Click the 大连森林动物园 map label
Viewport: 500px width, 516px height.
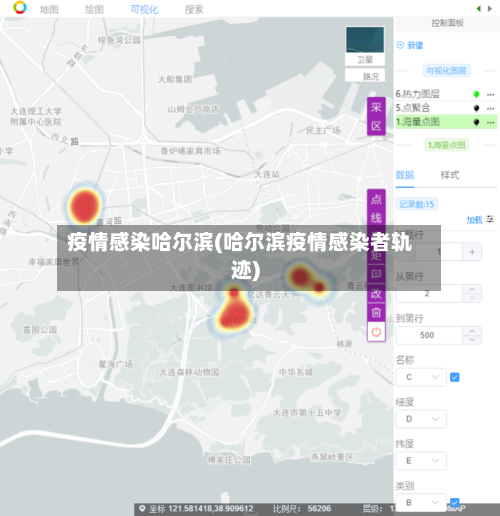189,372
